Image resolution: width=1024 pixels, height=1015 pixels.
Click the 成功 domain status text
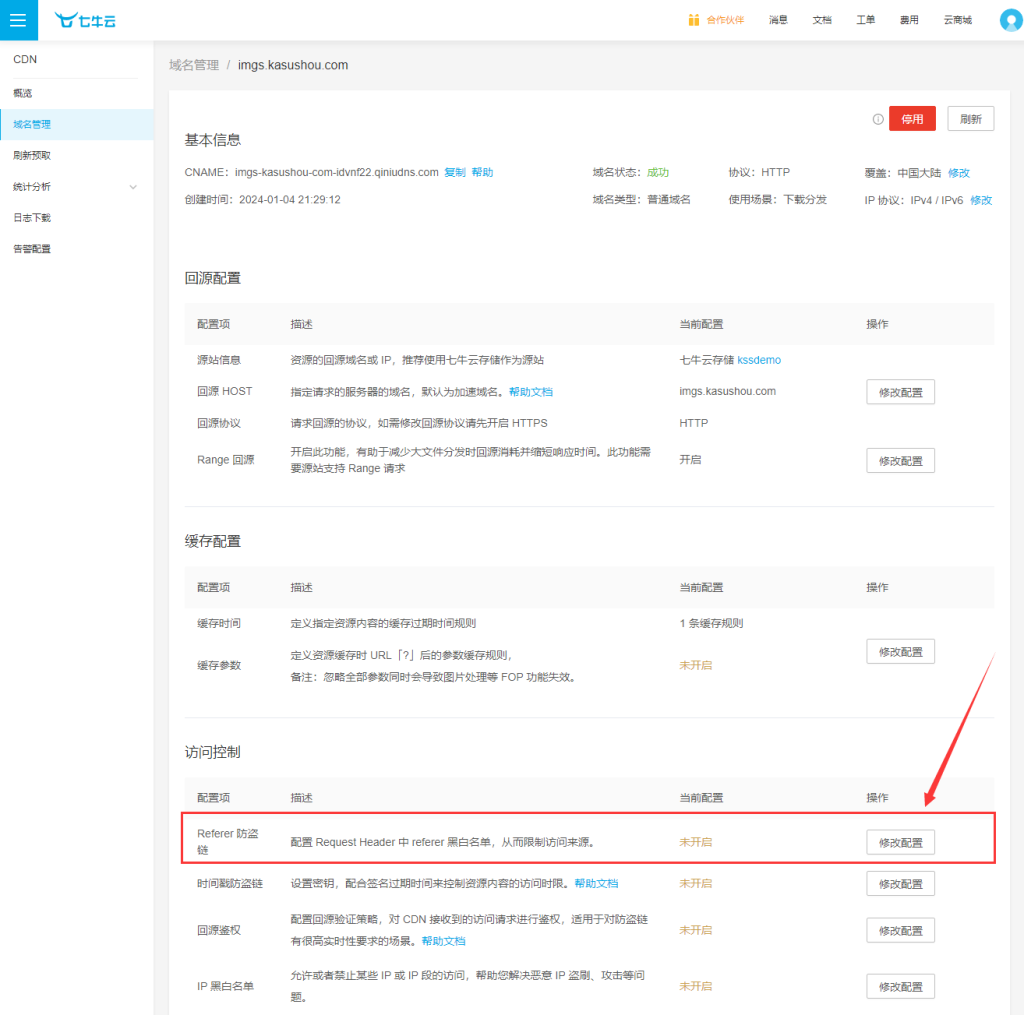(x=658, y=172)
